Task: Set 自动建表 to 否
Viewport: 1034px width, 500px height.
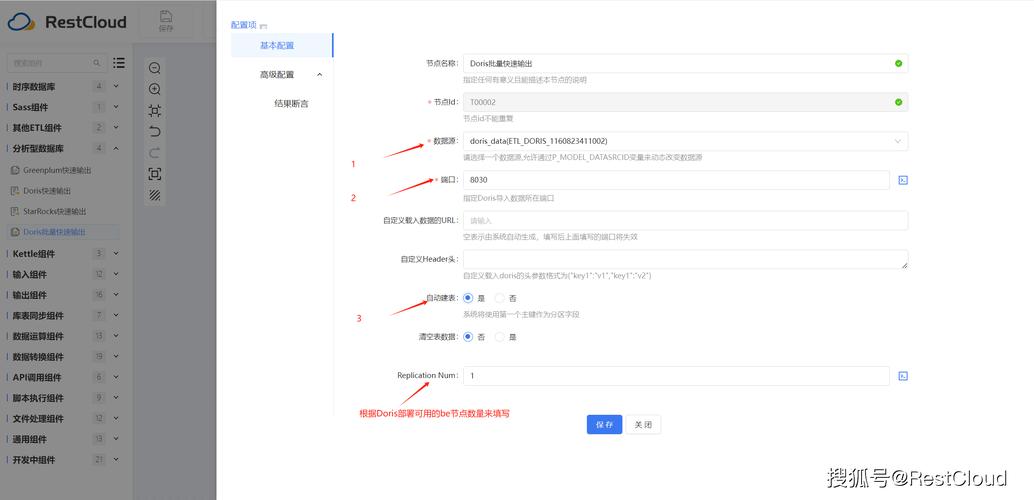Action: pyautogui.click(x=500, y=298)
